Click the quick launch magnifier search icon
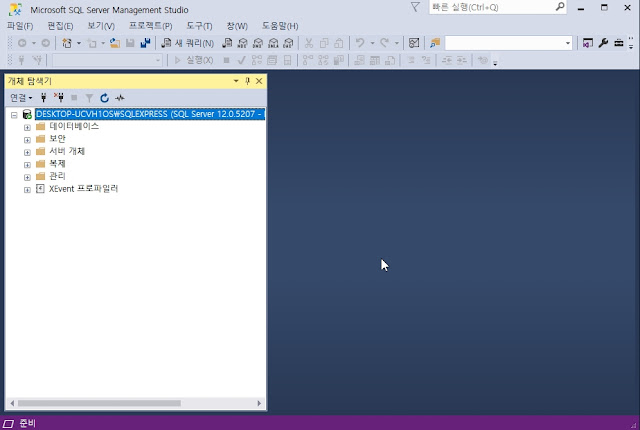The image size is (640, 430). click(560, 7)
